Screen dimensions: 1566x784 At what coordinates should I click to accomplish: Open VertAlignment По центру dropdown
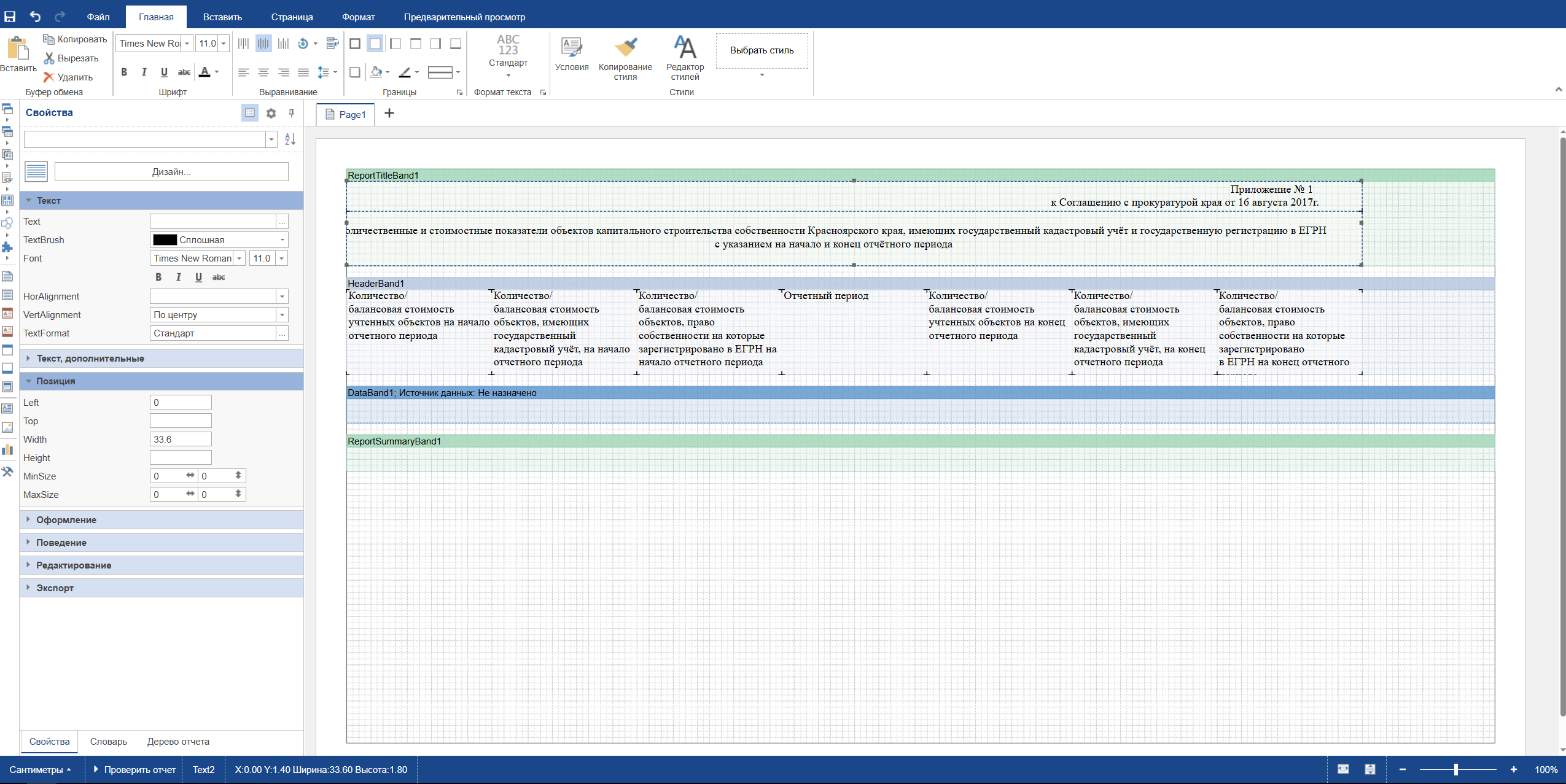tap(282, 315)
